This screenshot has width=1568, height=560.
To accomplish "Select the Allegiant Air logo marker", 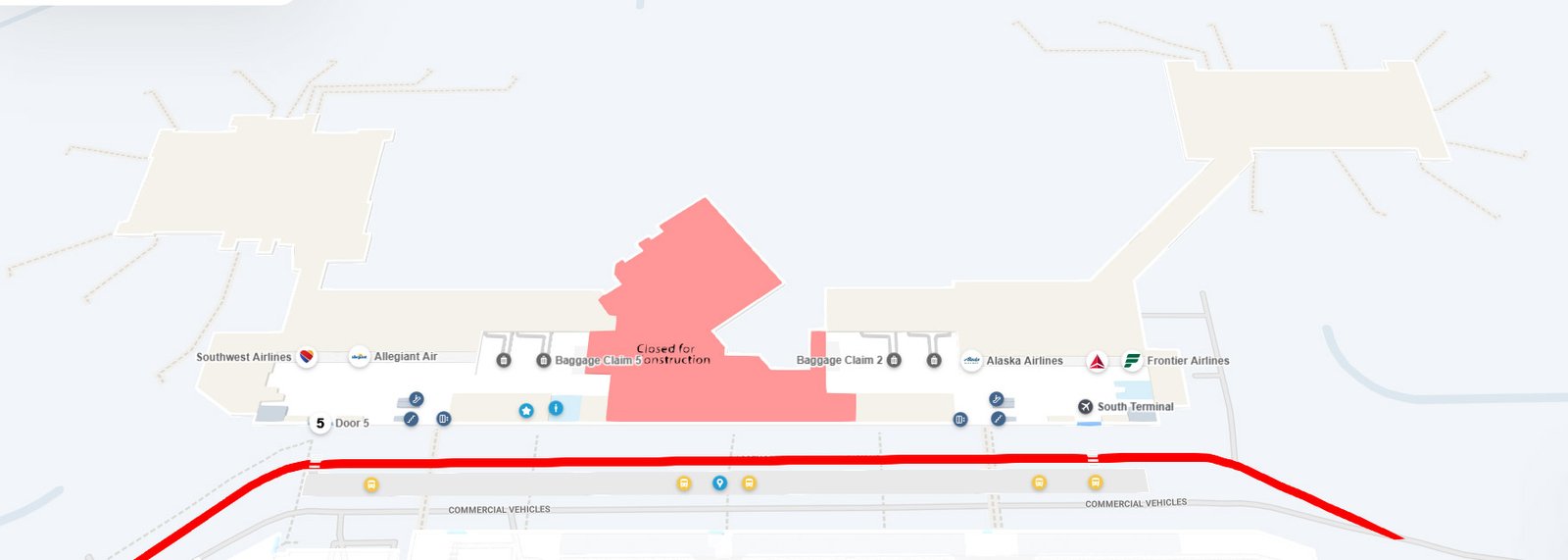I will click(x=360, y=357).
